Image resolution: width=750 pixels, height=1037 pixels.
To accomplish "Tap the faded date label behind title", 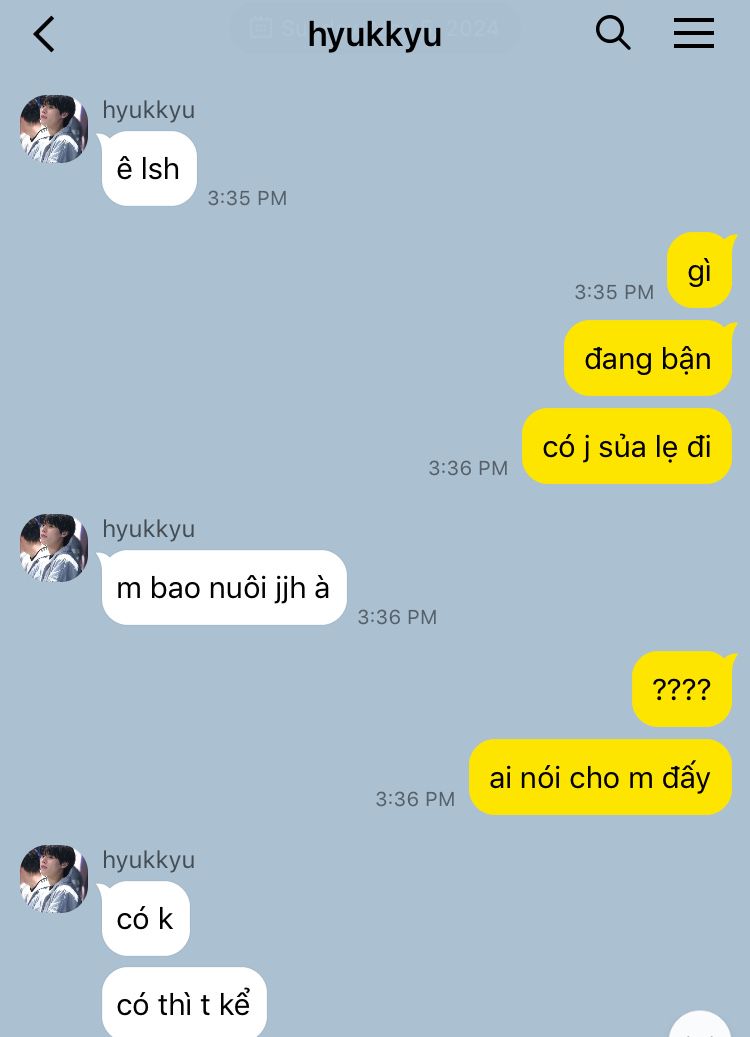I will [x=374, y=28].
